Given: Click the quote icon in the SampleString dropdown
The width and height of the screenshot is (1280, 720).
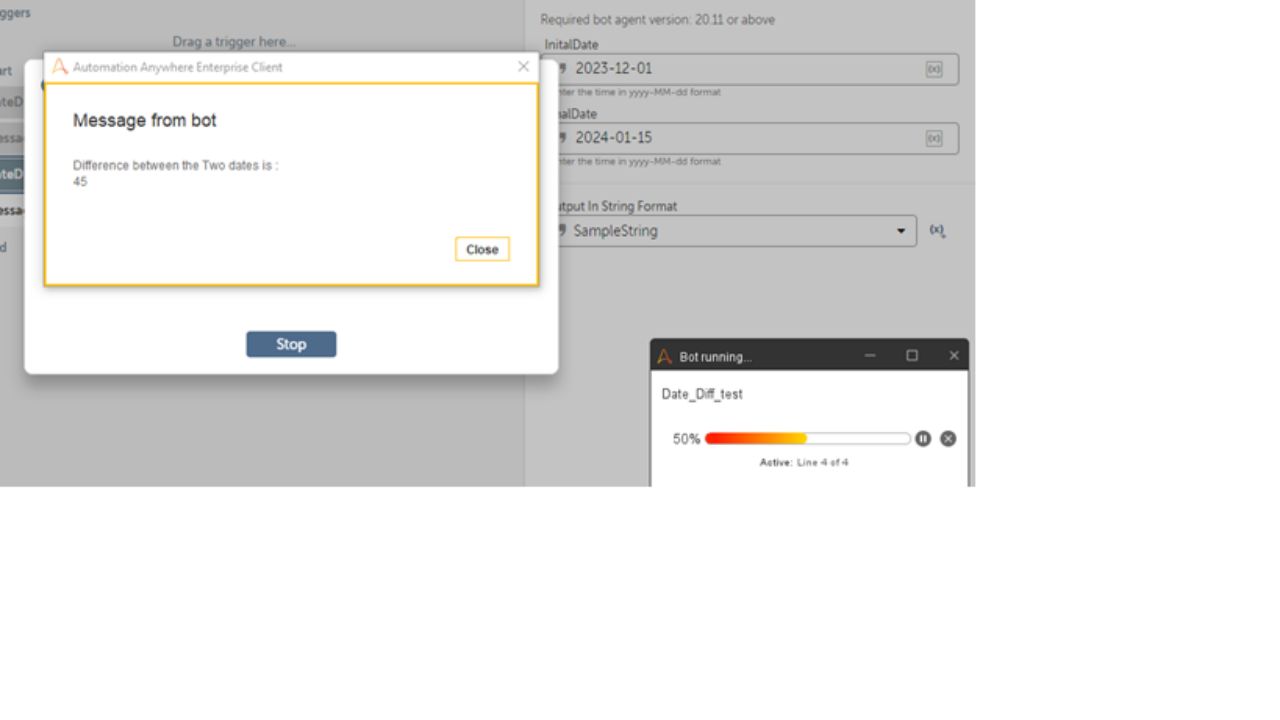Looking at the screenshot, I should (561, 230).
